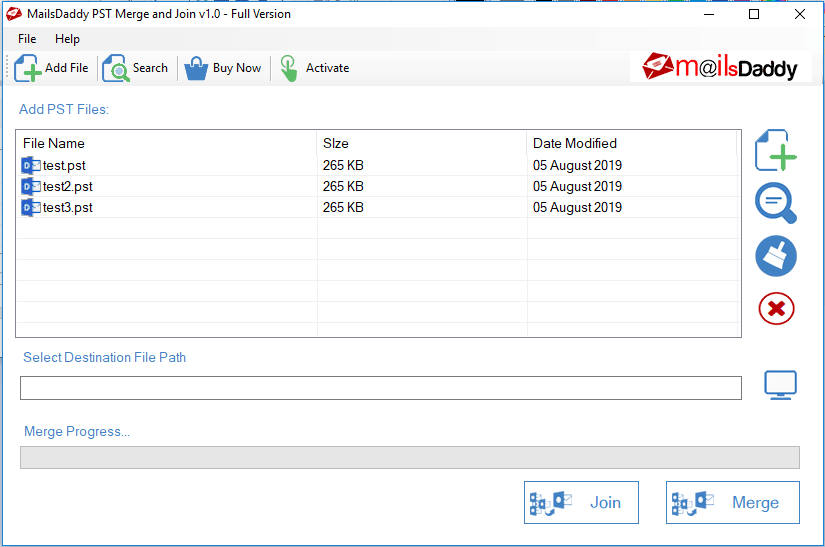Maximize the MailsDaddy window

click(x=754, y=14)
